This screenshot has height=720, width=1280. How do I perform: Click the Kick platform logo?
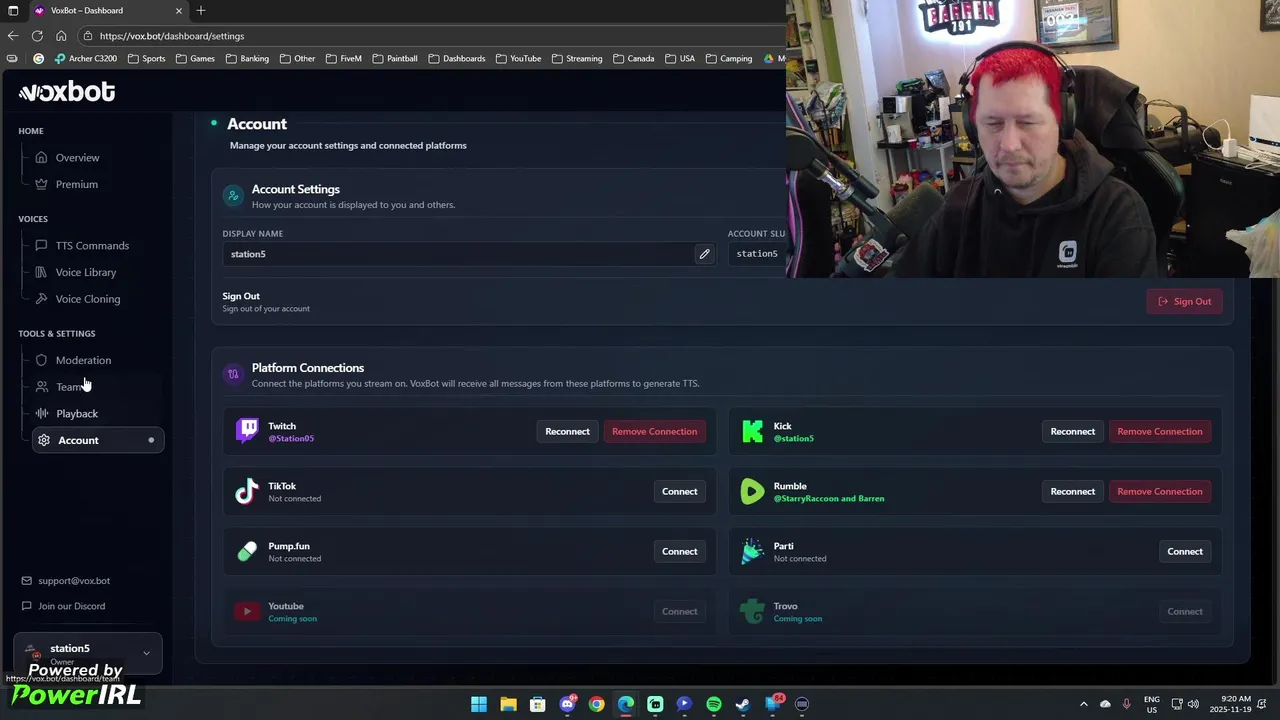pos(752,431)
